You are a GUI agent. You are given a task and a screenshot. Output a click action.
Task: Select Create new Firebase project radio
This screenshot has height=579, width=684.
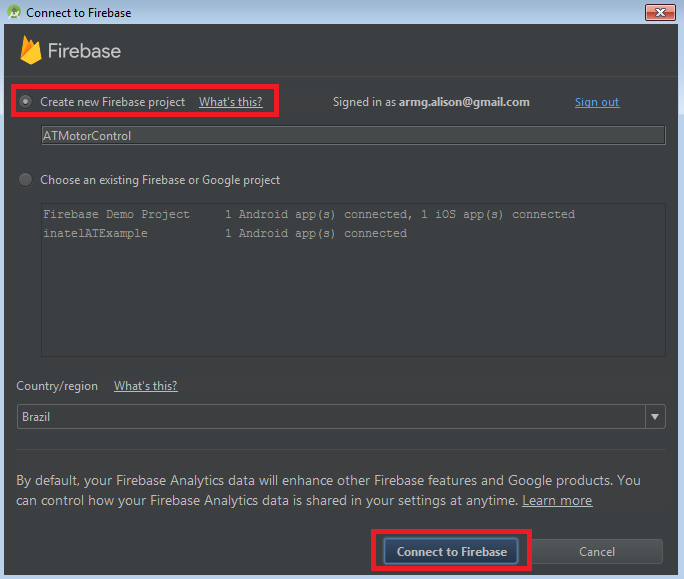26,102
